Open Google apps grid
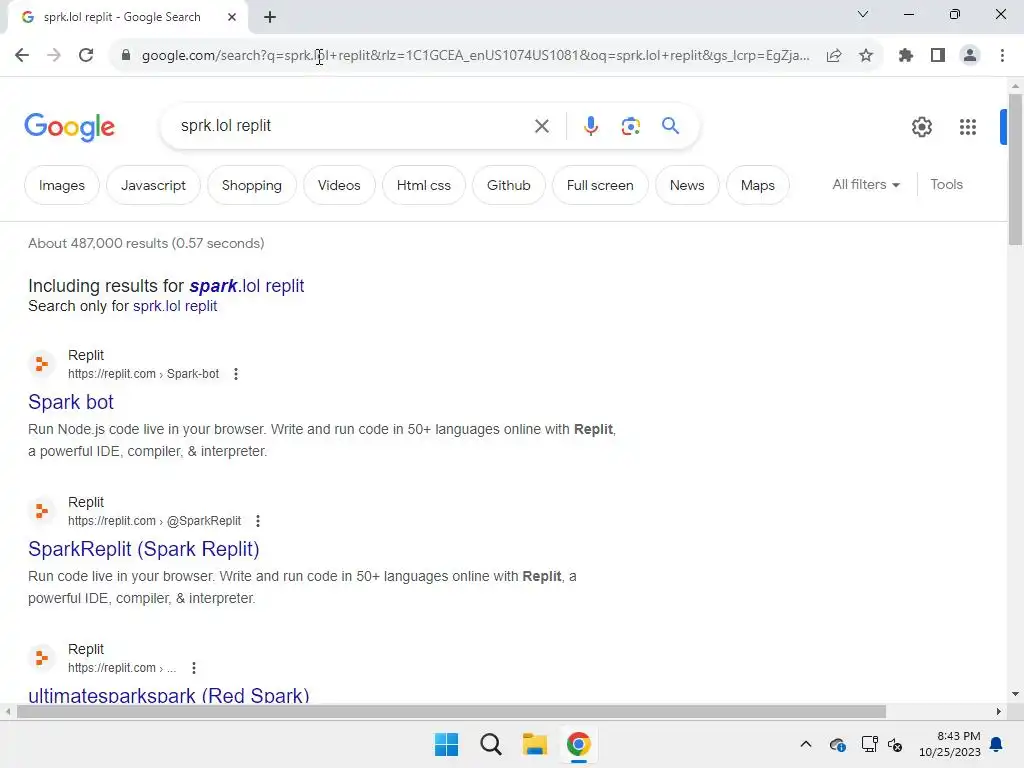This screenshot has height=768, width=1024. pos(968,127)
